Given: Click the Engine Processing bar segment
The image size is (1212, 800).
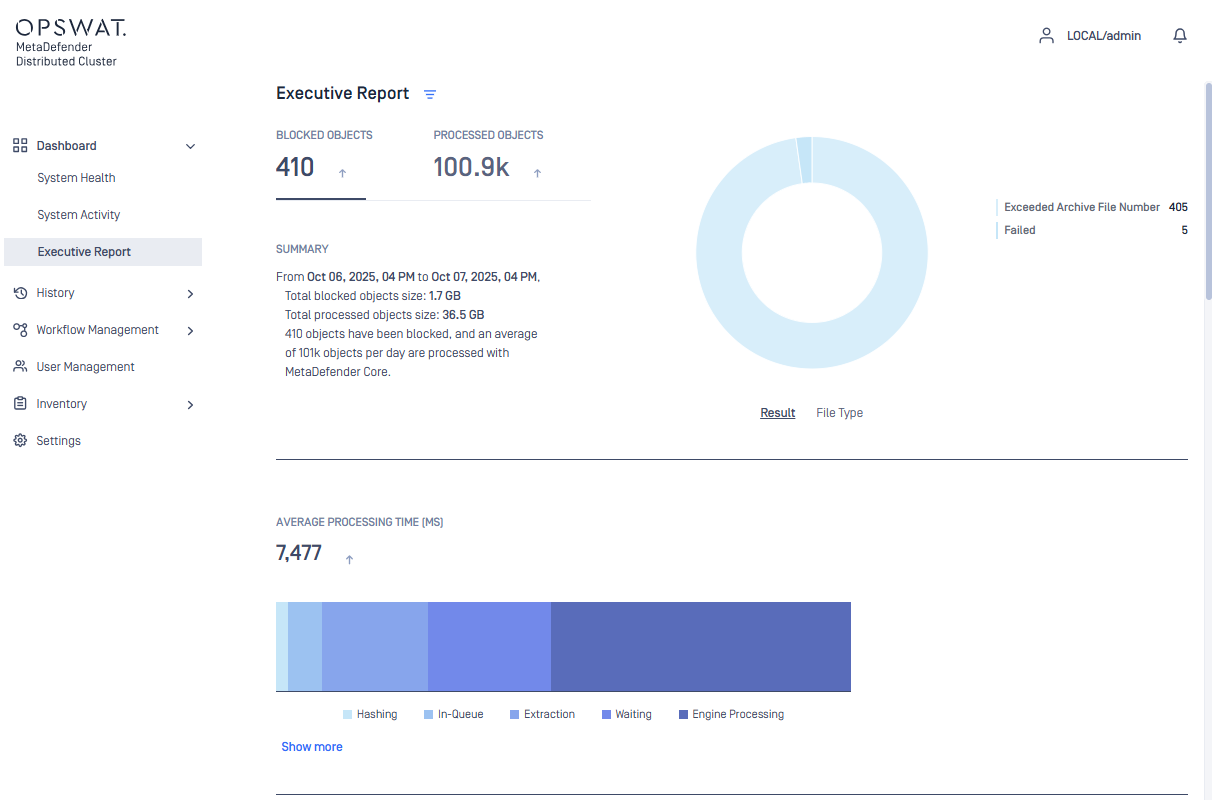Looking at the screenshot, I should point(700,646).
